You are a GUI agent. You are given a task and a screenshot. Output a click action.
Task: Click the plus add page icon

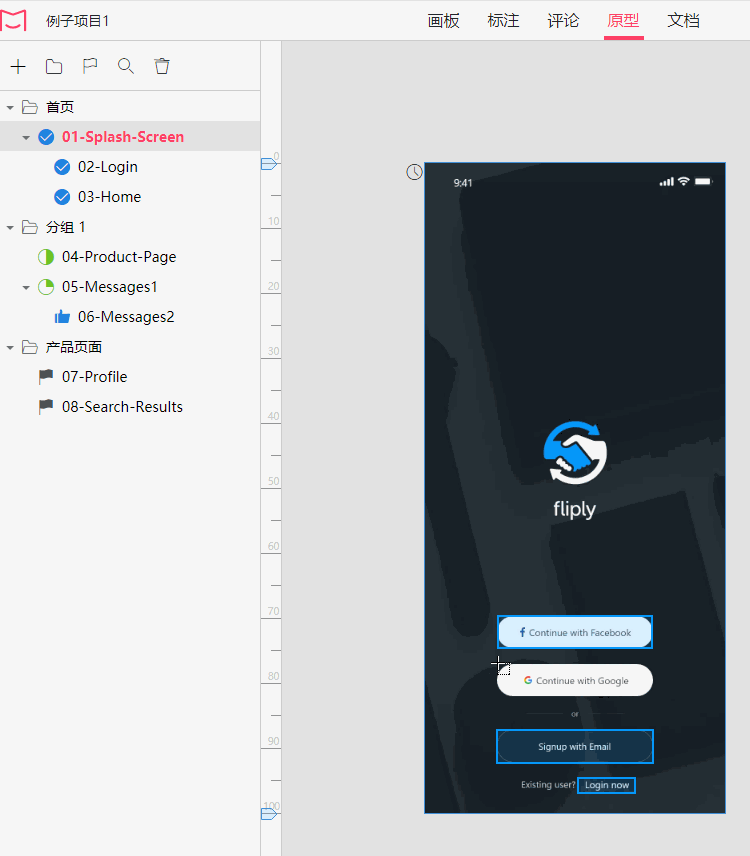tap(18, 67)
